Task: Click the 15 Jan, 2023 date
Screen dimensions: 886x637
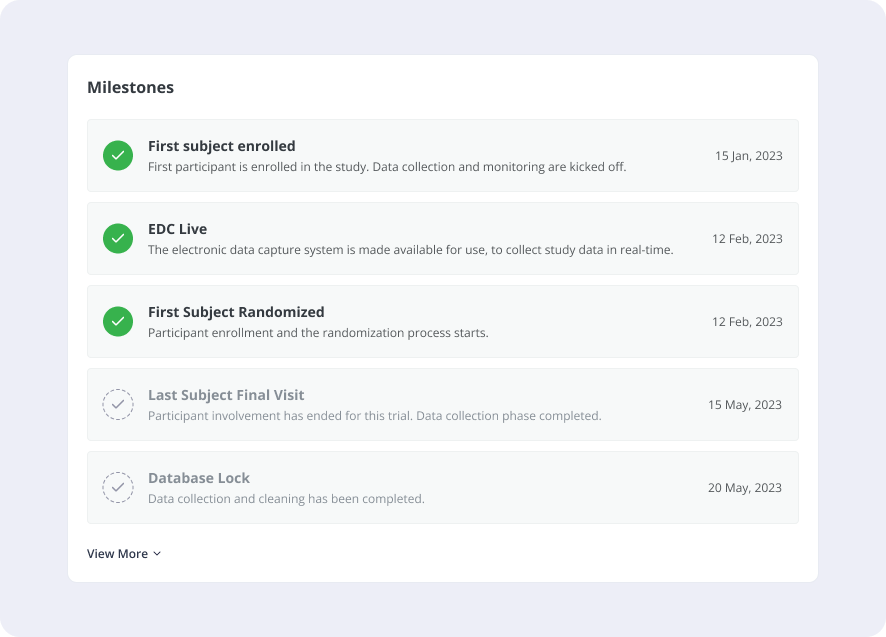Action: pos(748,156)
